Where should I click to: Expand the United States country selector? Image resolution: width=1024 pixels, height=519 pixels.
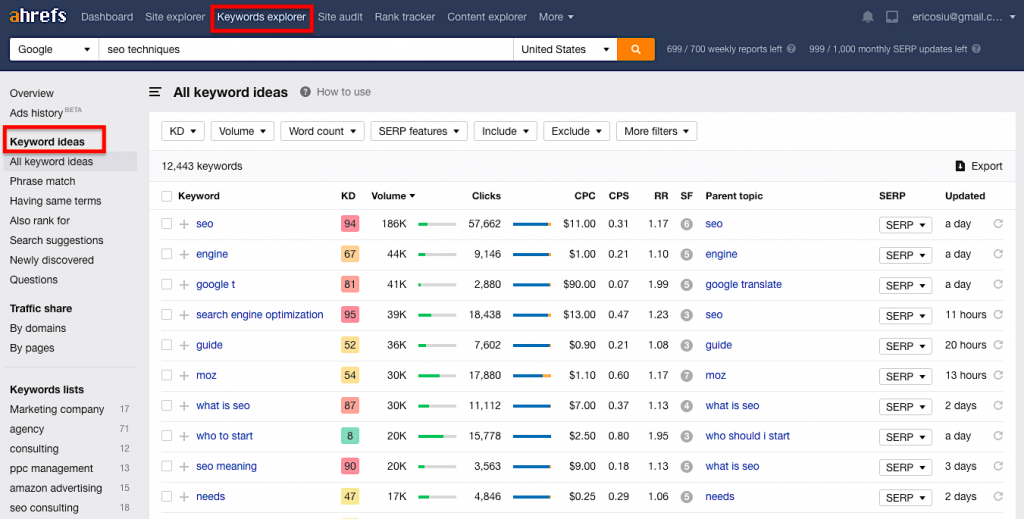565,49
